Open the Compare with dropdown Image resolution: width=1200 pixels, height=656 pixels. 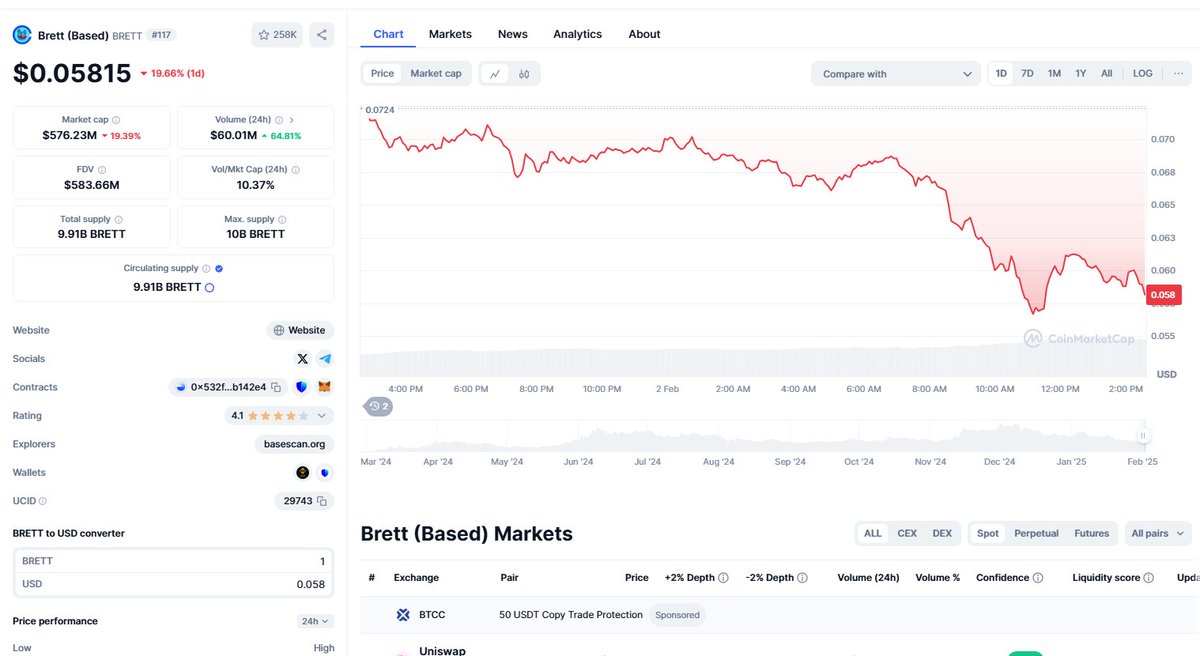point(896,74)
